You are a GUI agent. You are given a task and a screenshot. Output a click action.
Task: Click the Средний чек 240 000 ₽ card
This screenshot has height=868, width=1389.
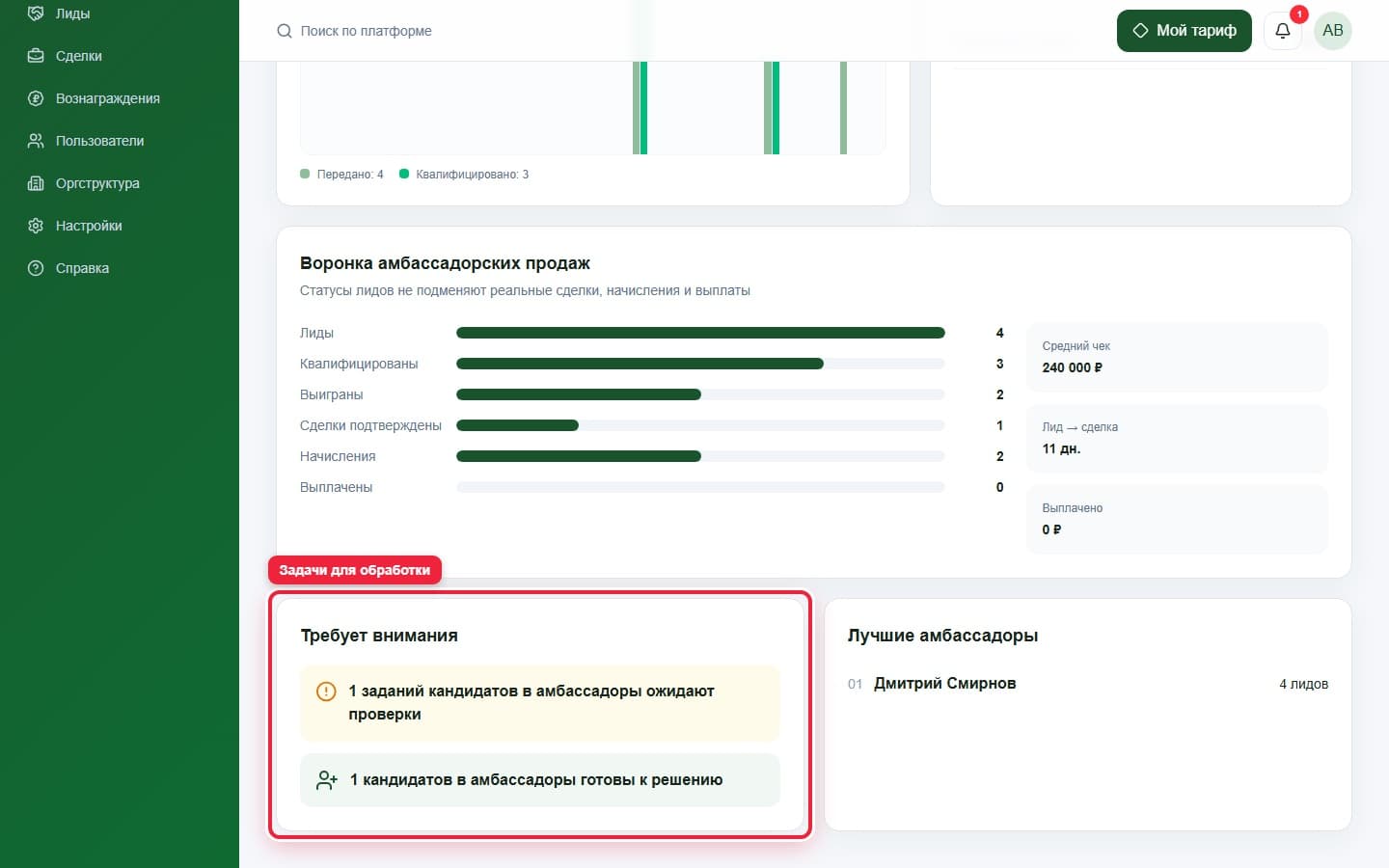1177,358
